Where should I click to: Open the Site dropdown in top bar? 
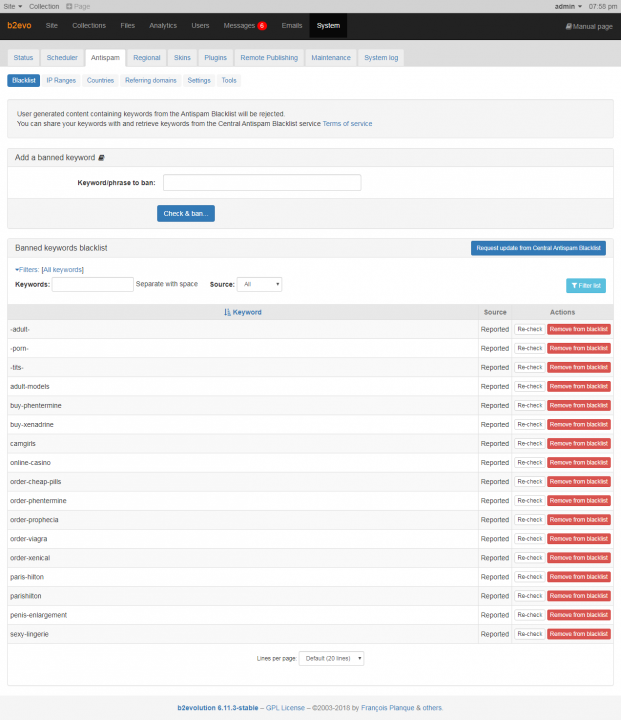click(13, 6)
